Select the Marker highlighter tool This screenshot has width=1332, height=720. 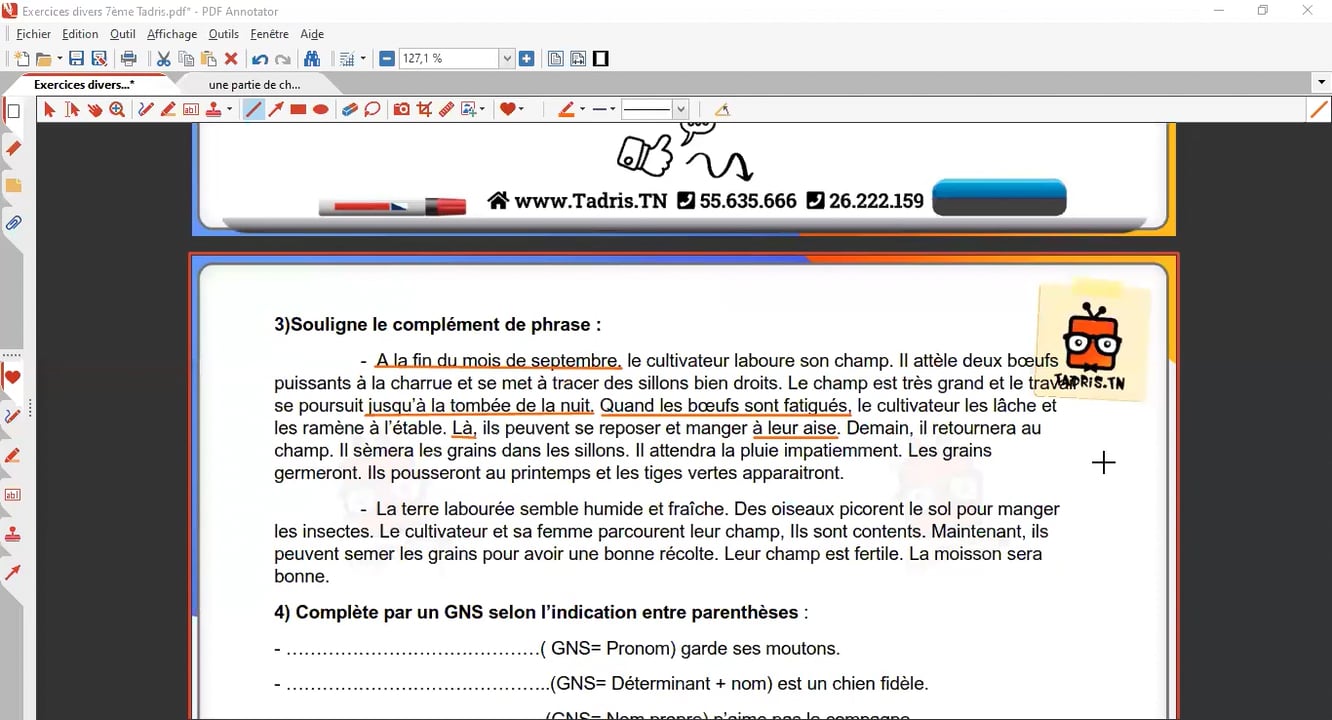[169, 110]
